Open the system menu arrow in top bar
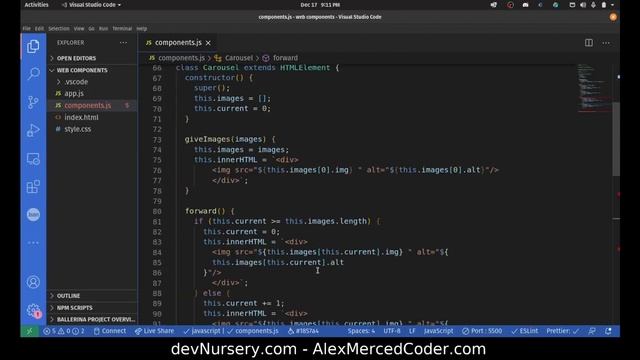This screenshot has width=640, height=360. click(612, 5)
